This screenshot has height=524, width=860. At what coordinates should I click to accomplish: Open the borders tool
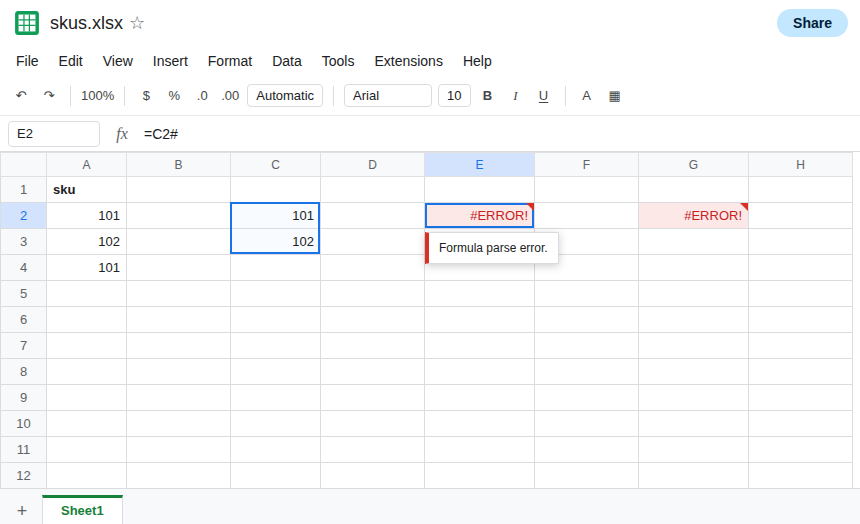pos(614,96)
